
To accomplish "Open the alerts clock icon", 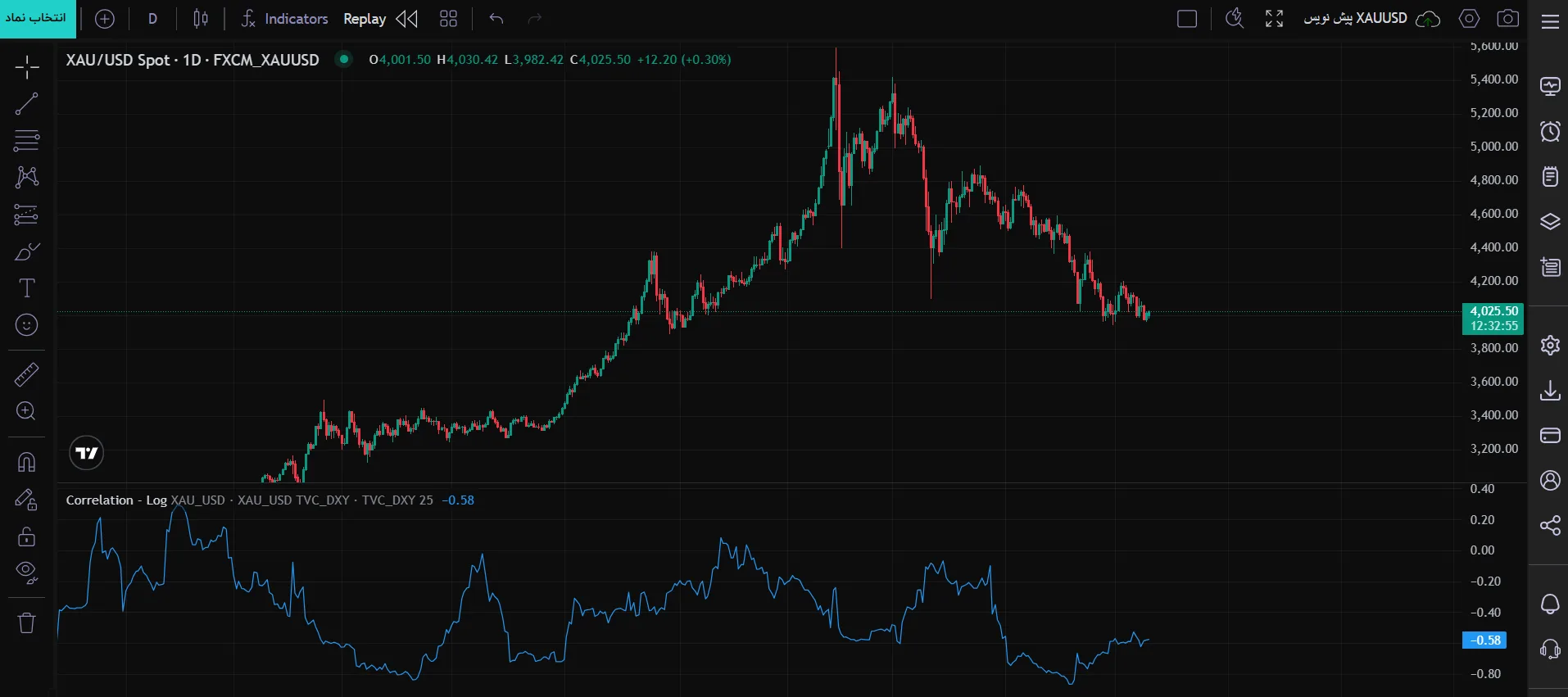I will tap(1550, 131).
